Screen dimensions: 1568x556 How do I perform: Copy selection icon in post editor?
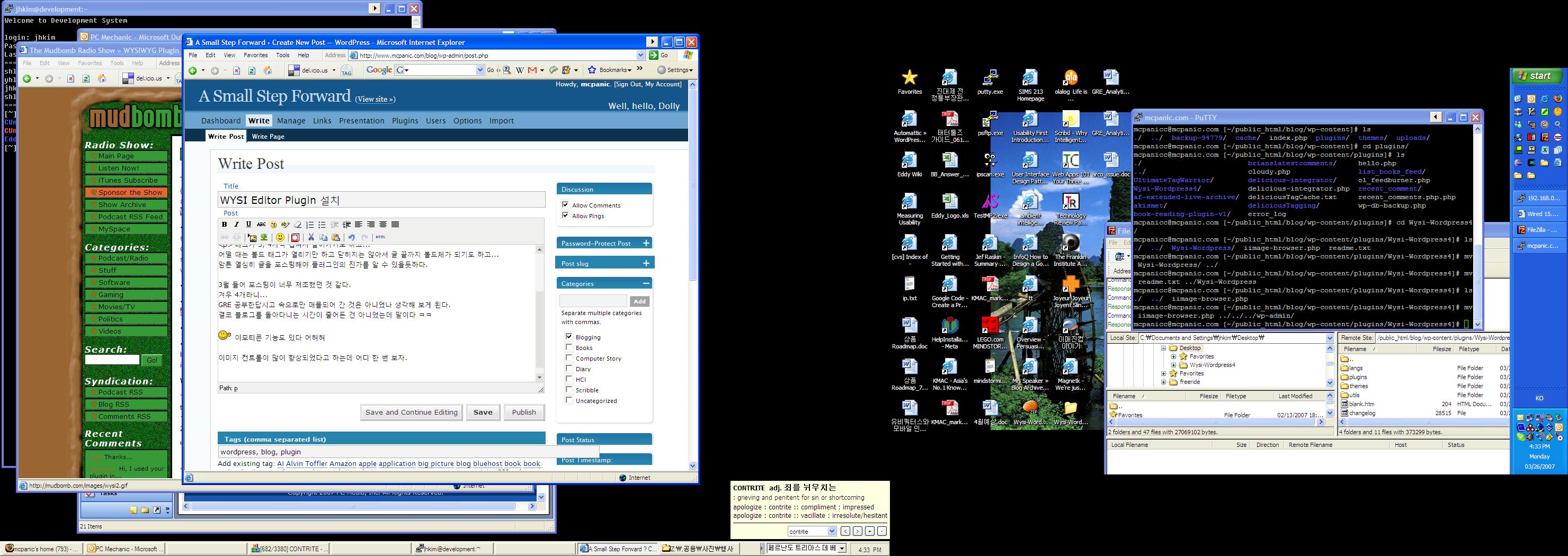323,237
